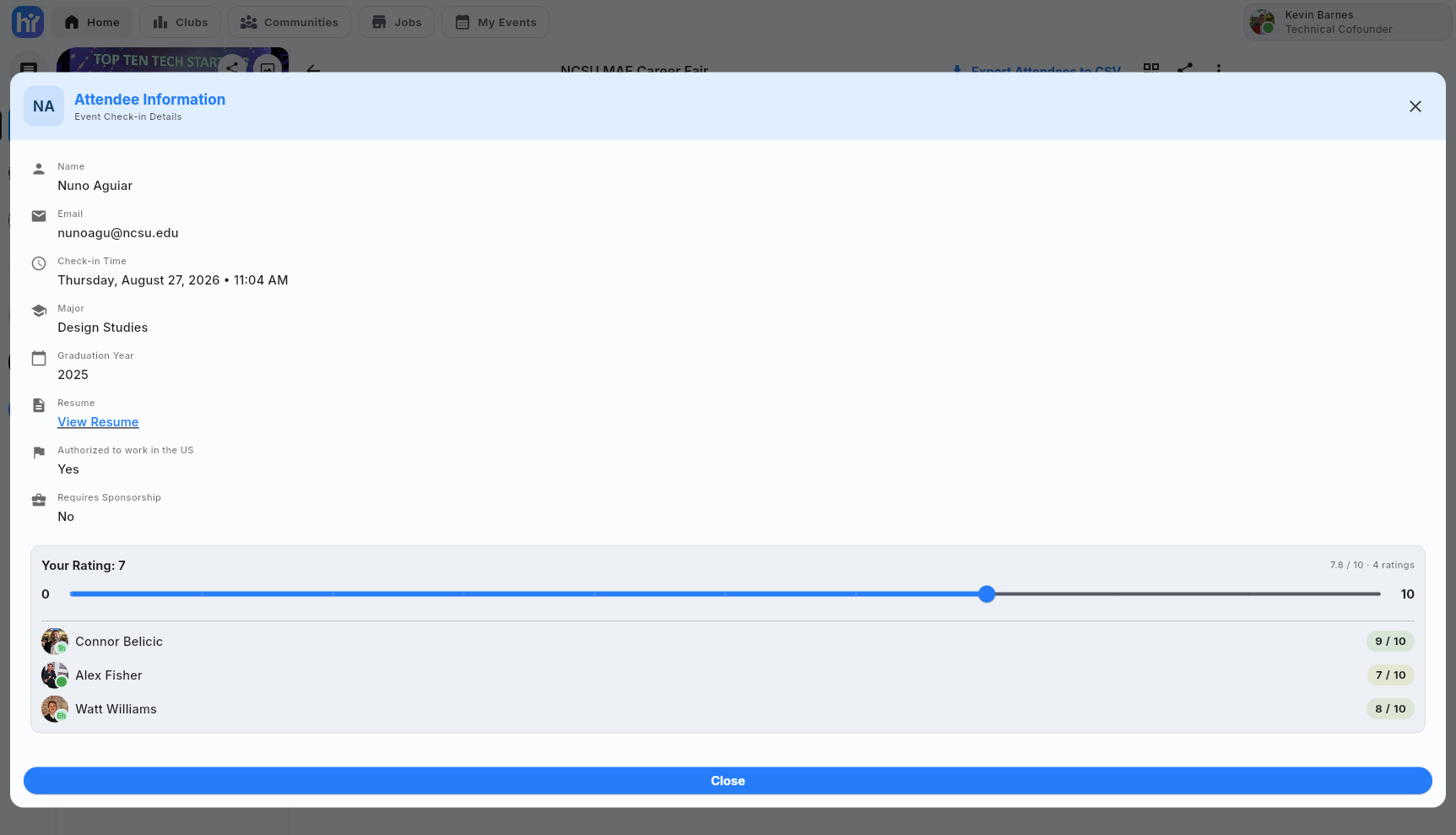Click the major value Design Studies
This screenshot has width=1456, height=835.
pyautogui.click(x=103, y=328)
